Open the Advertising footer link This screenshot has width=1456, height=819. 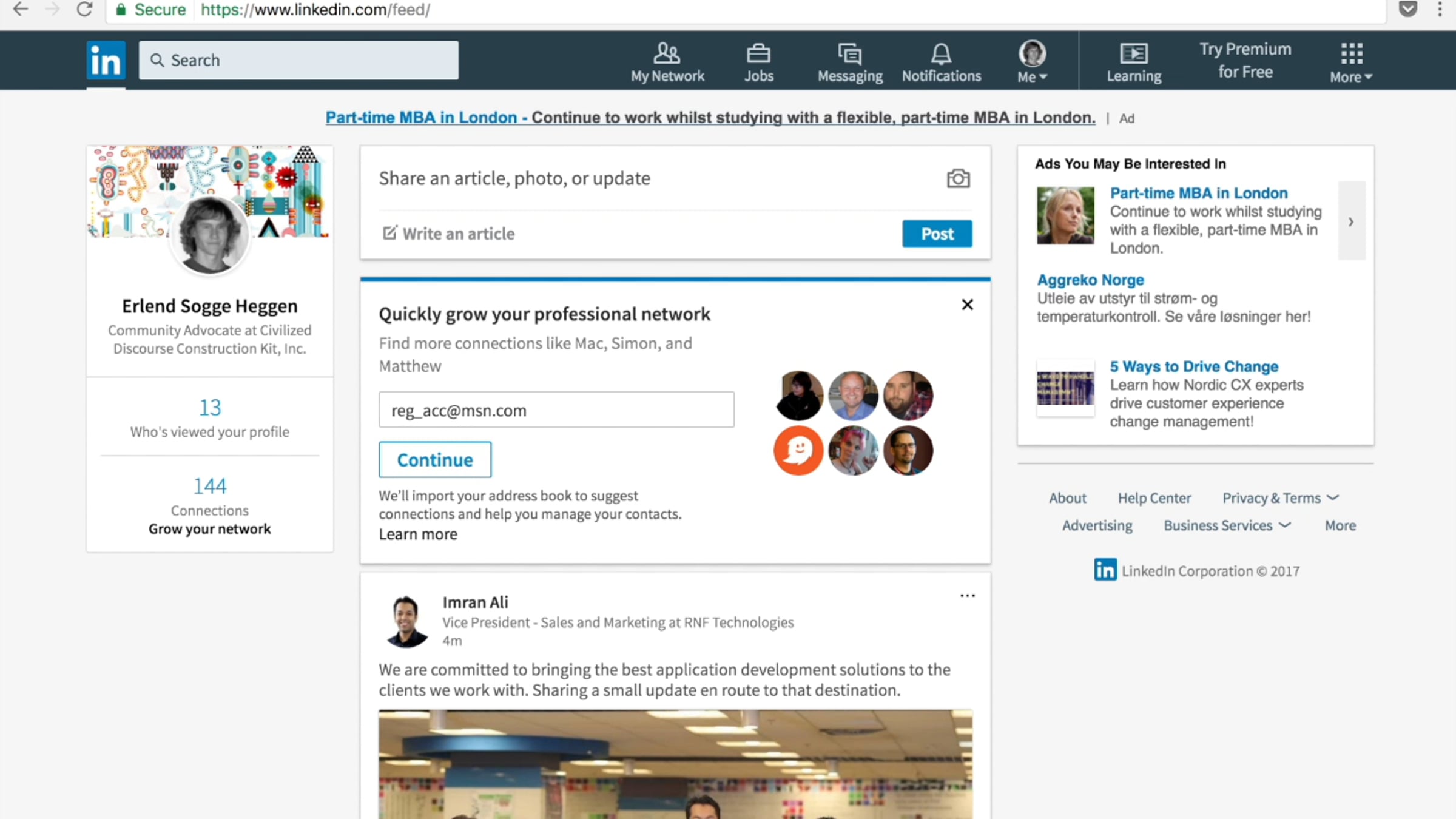coord(1097,525)
